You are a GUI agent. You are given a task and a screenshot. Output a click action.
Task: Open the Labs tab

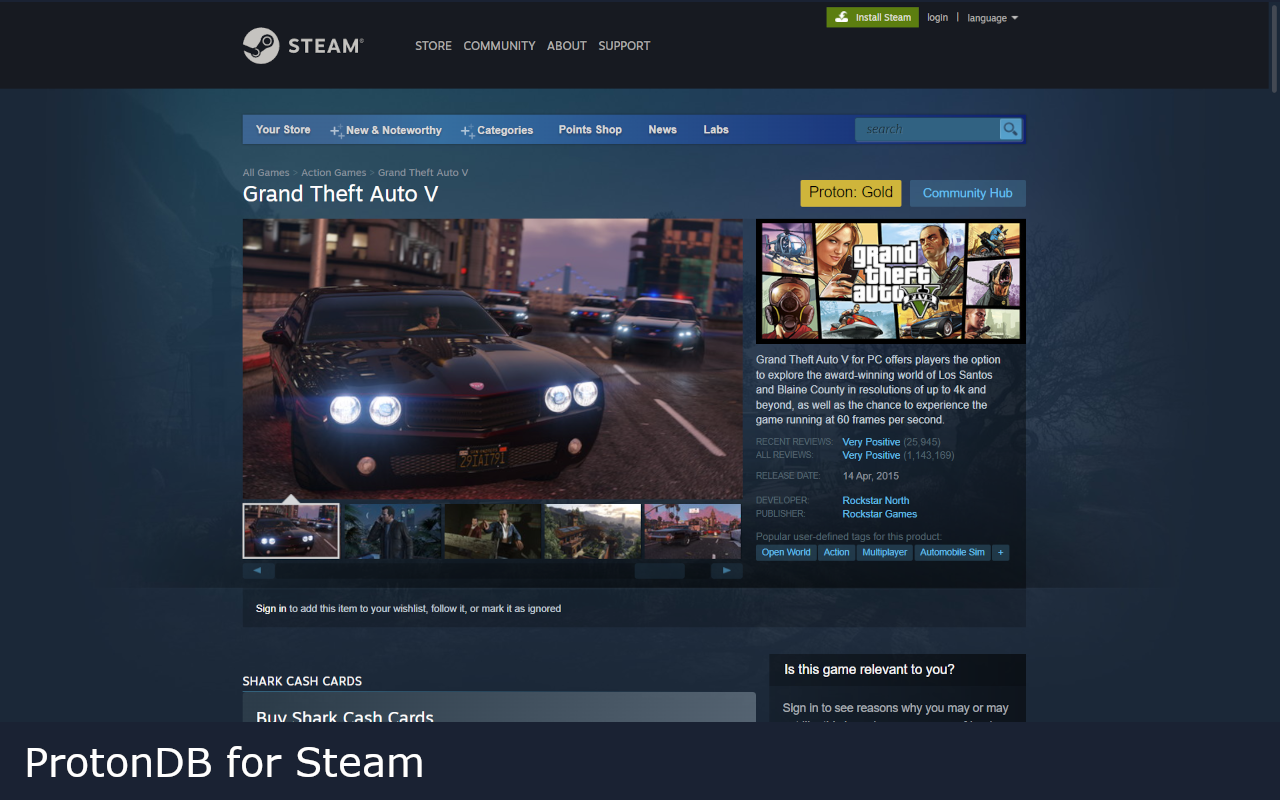pyautogui.click(x=716, y=130)
